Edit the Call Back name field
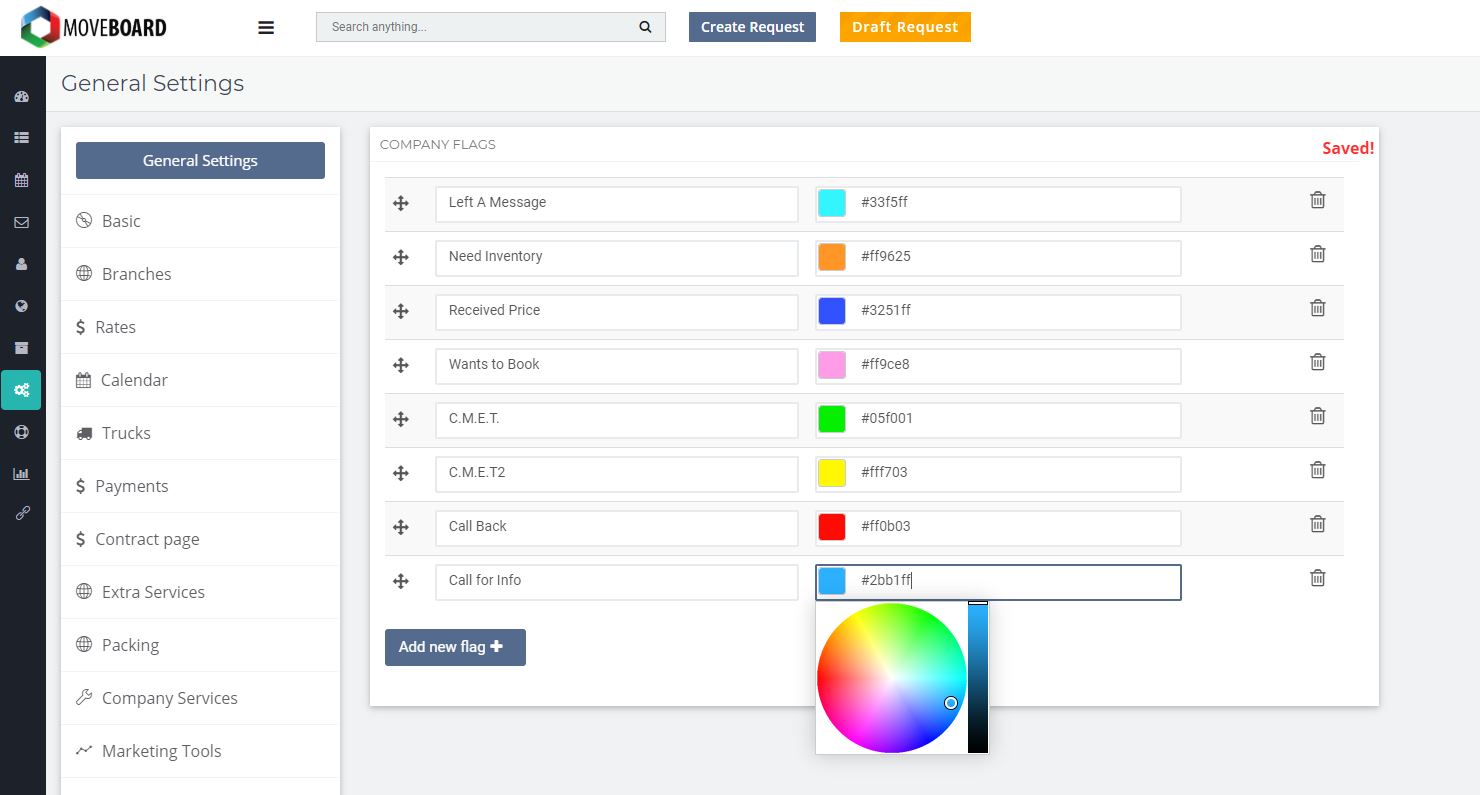The height and width of the screenshot is (795, 1480). click(617, 527)
